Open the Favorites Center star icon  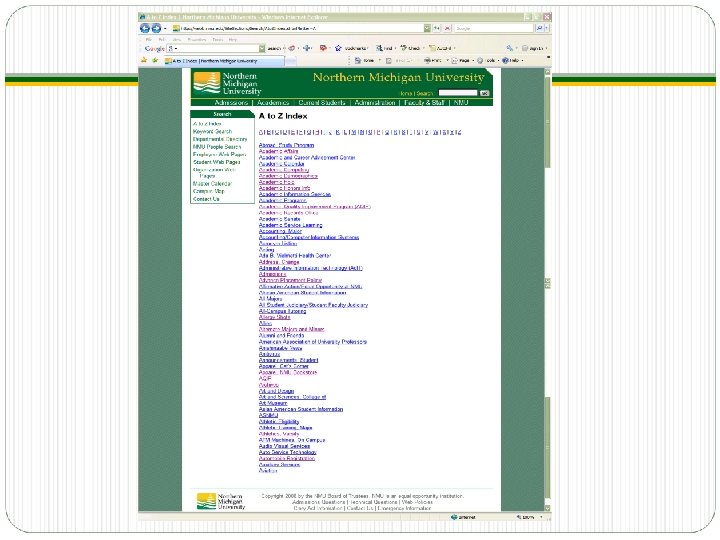144,60
